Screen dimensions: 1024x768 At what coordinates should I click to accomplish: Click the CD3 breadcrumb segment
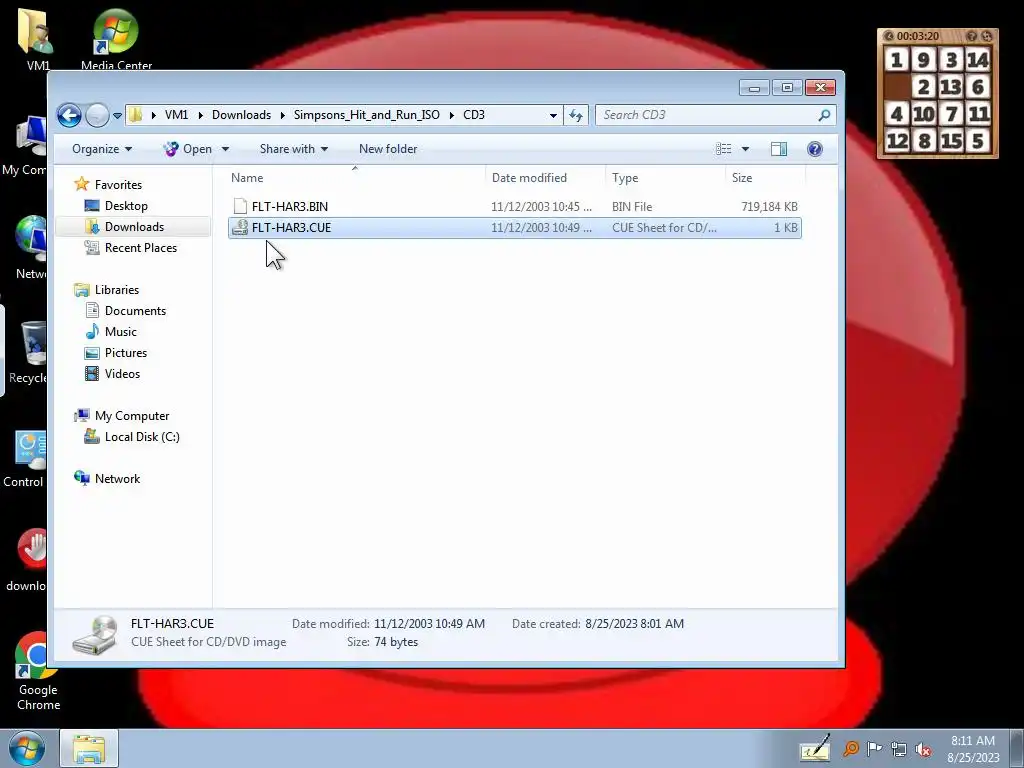pyautogui.click(x=473, y=115)
